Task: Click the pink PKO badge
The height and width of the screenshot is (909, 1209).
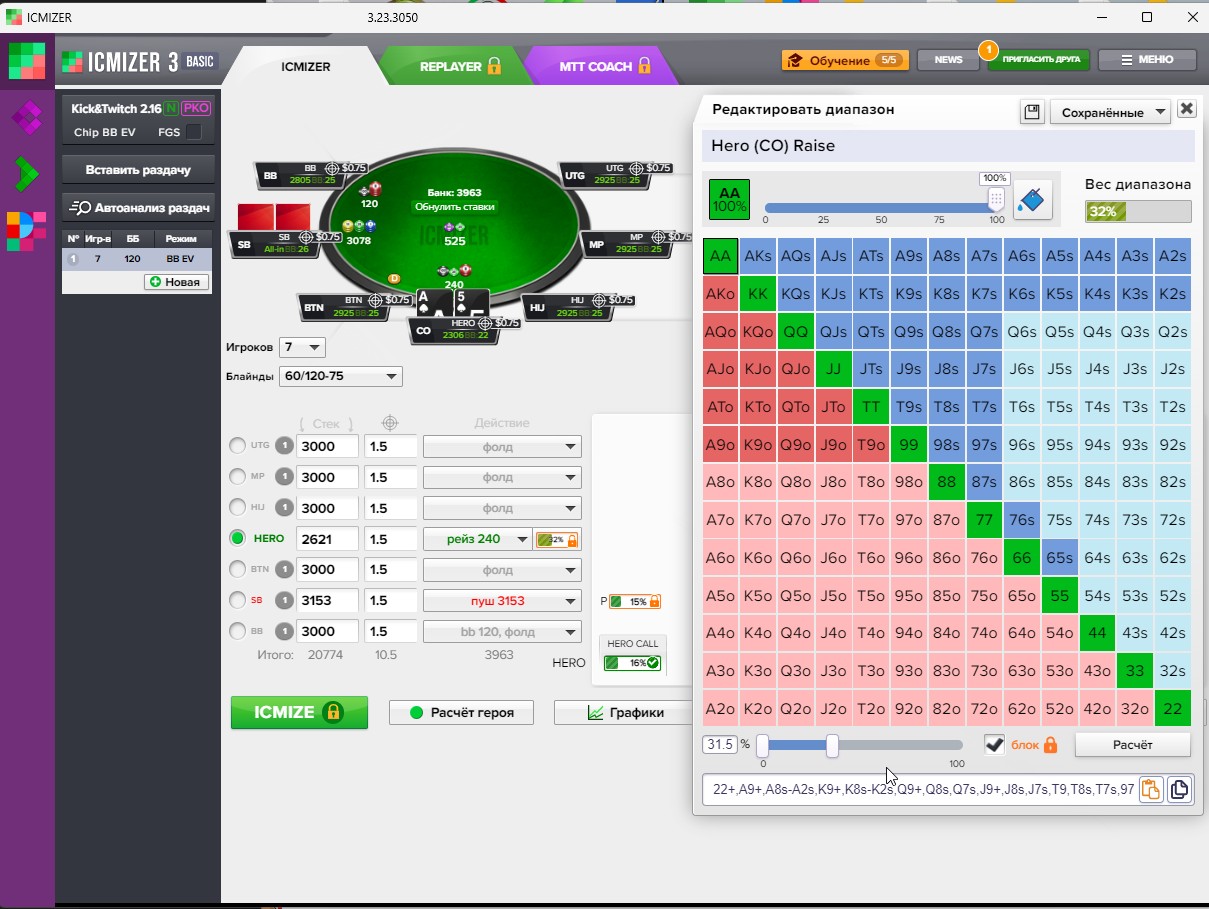Action: coord(196,108)
